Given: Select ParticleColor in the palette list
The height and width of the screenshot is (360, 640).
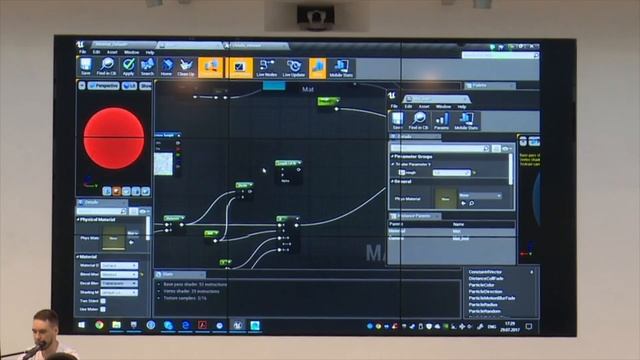Looking at the screenshot, I should coord(482,285).
